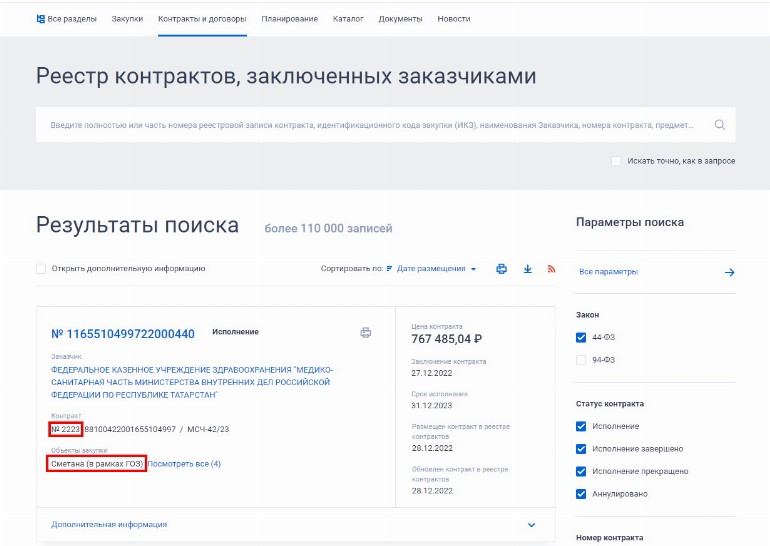Enable Искать точно, как в запросе checkbox
This screenshot has width=770, height=546.
(x=617, y=161)
